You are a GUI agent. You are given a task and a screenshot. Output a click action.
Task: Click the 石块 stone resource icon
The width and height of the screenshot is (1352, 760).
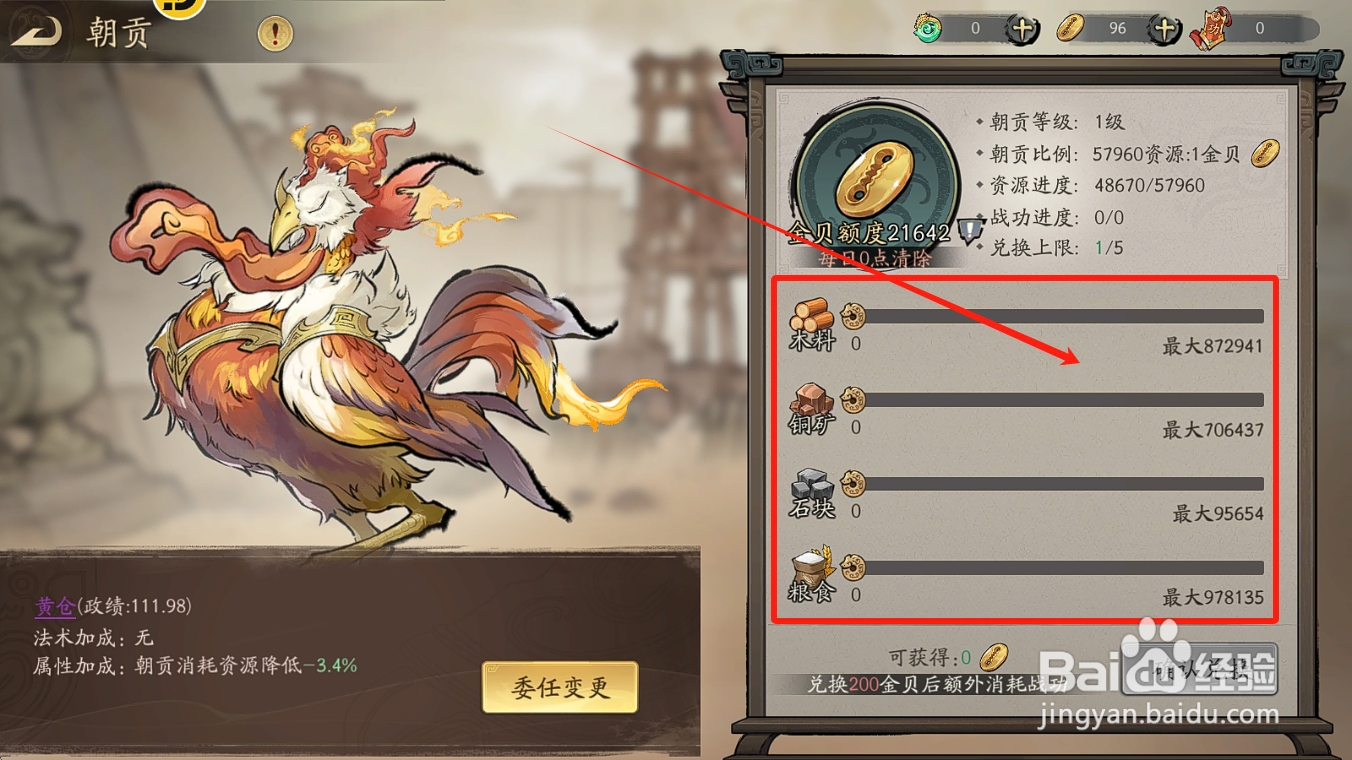tap(811, 483)
